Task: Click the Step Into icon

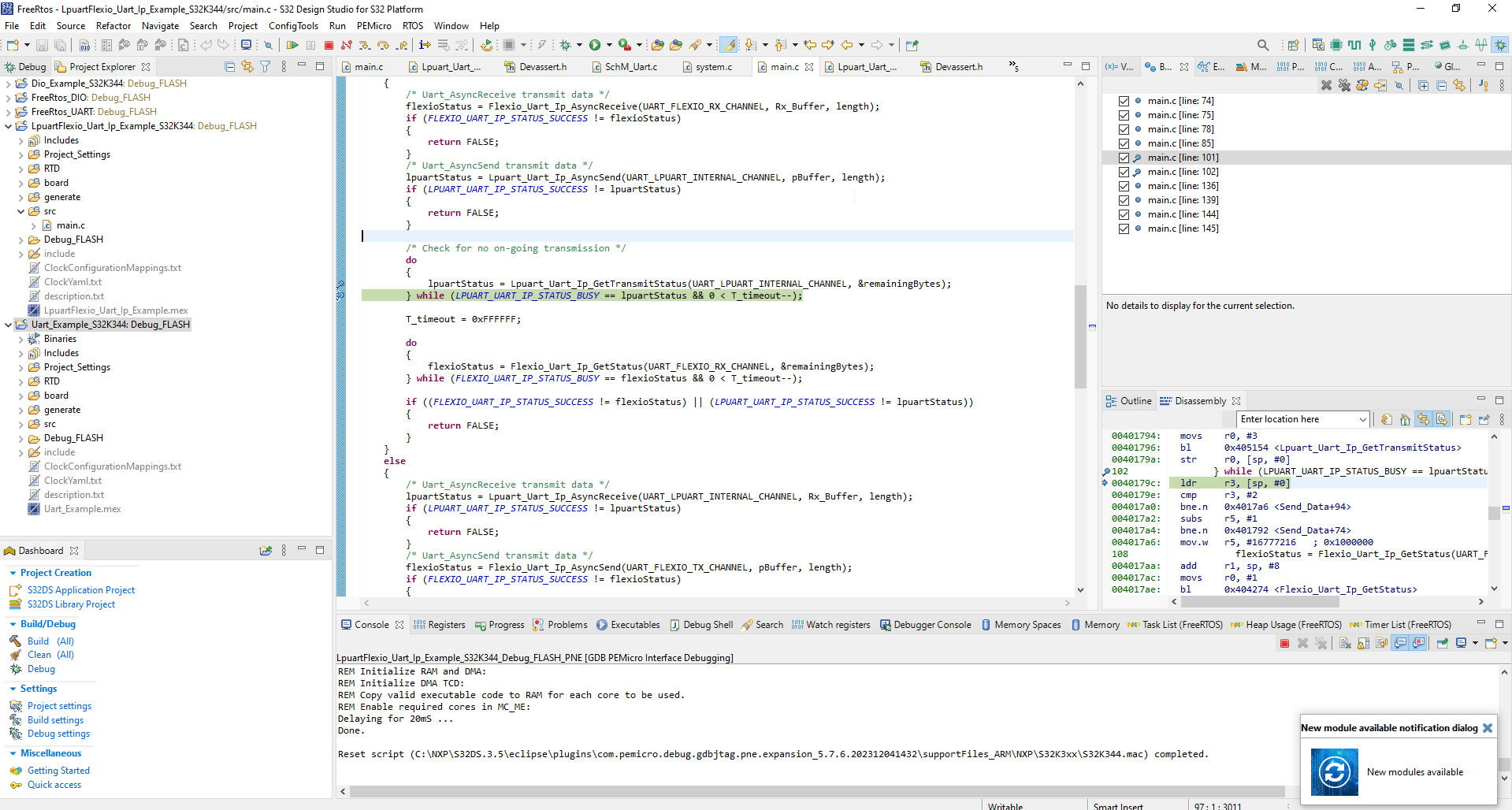Action: coord(365,46)
